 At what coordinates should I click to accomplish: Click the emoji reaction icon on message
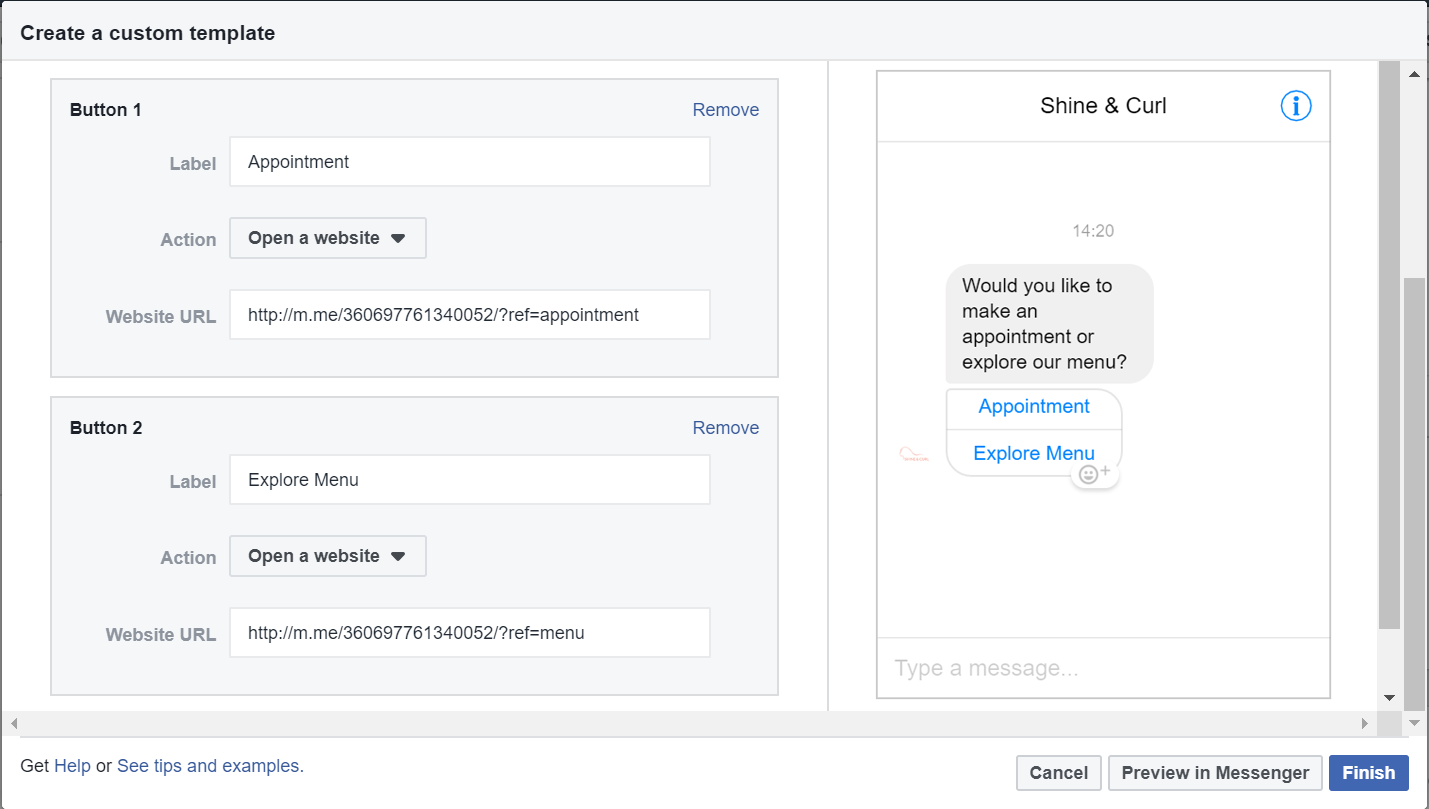point(1094,475)
